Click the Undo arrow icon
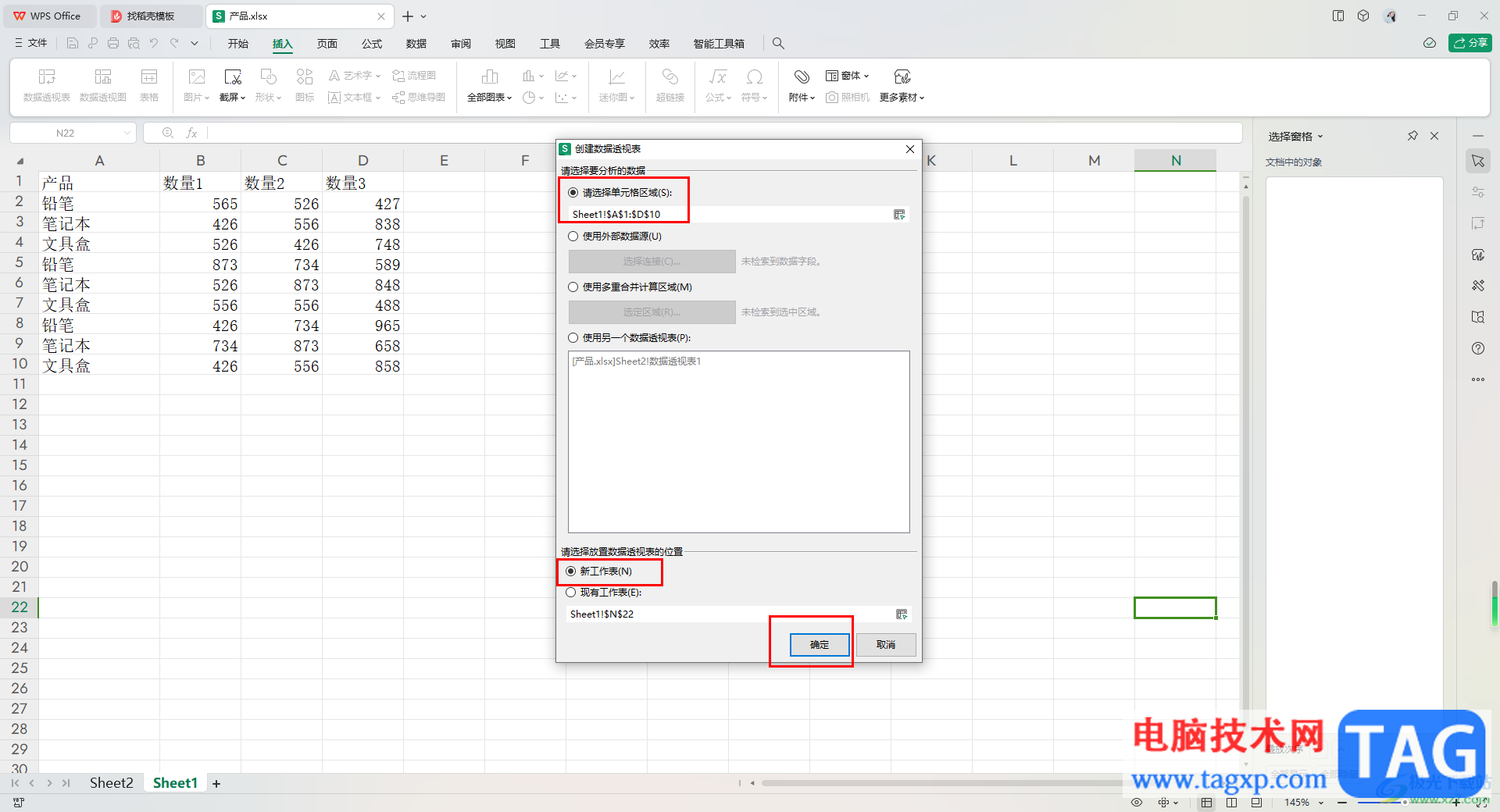1500x812 pixels. click(154, 43)
